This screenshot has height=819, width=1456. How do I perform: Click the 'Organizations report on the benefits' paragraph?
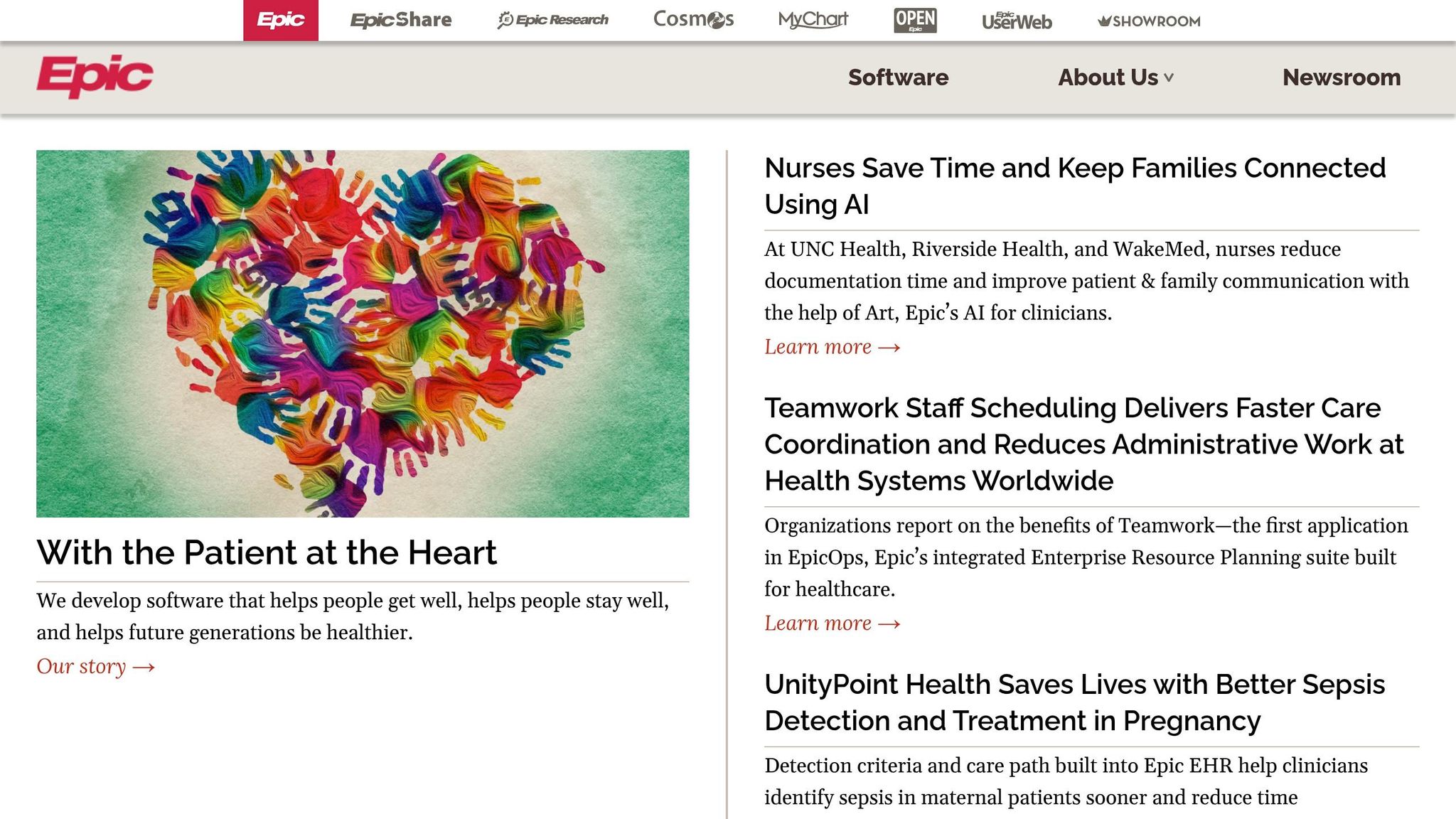tap(1086, 557)
